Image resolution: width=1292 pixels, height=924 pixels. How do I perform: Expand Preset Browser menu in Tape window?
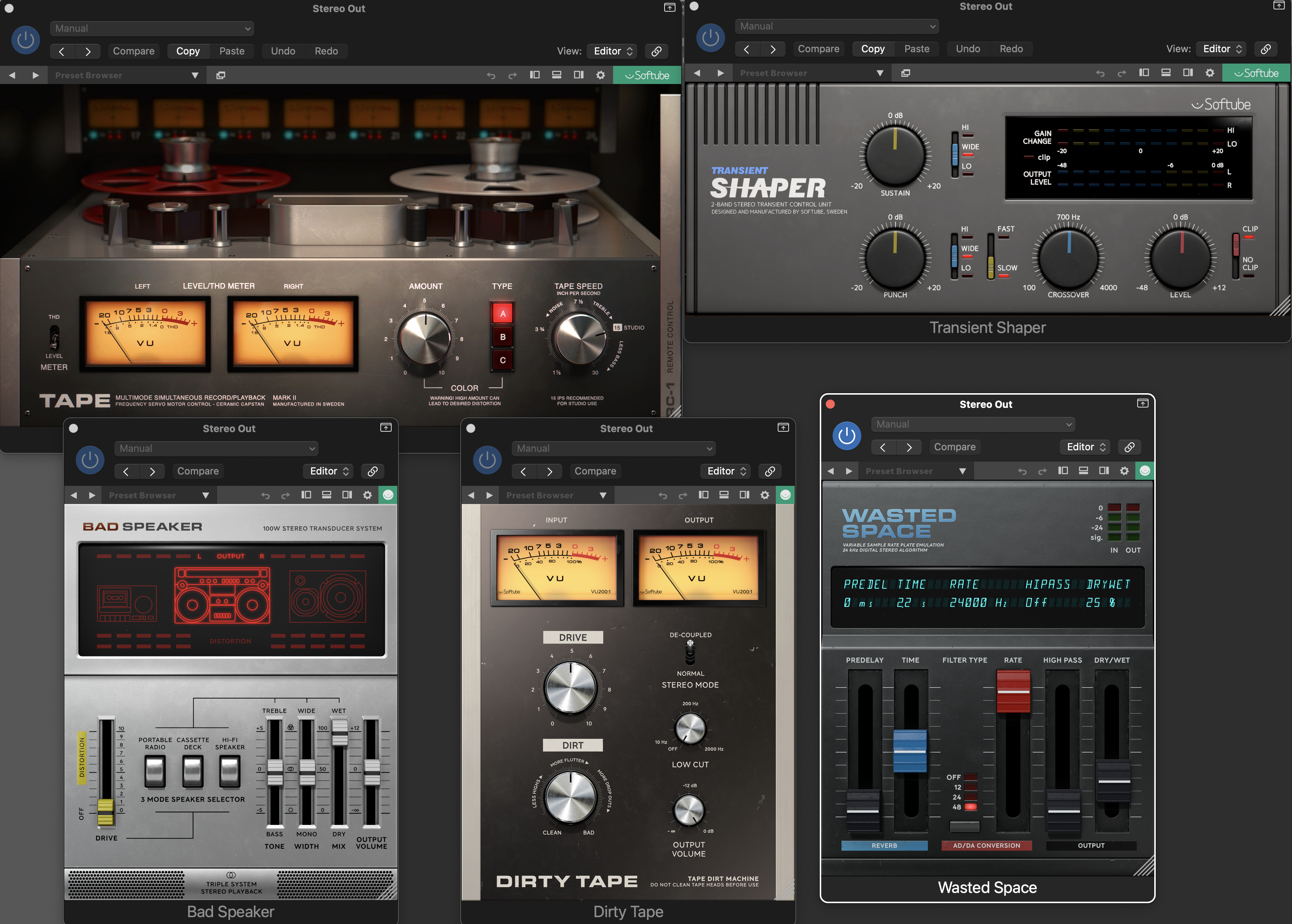(x=195, y=75)
